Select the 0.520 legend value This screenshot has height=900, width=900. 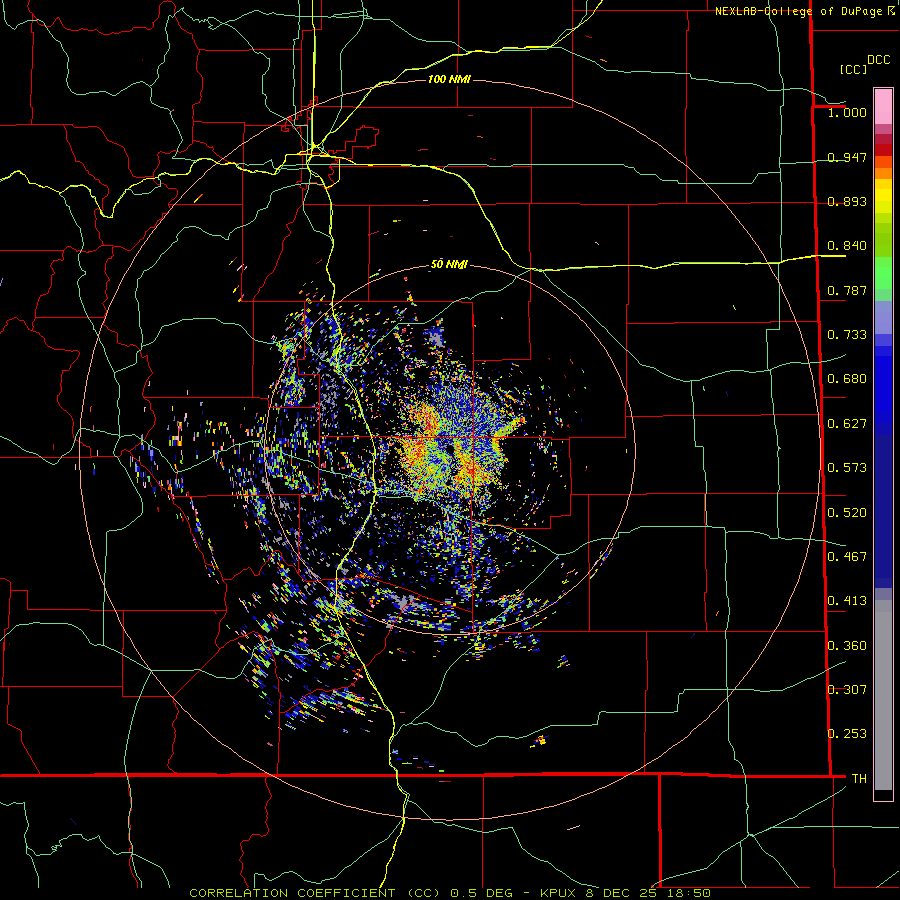tap(847, 513)
